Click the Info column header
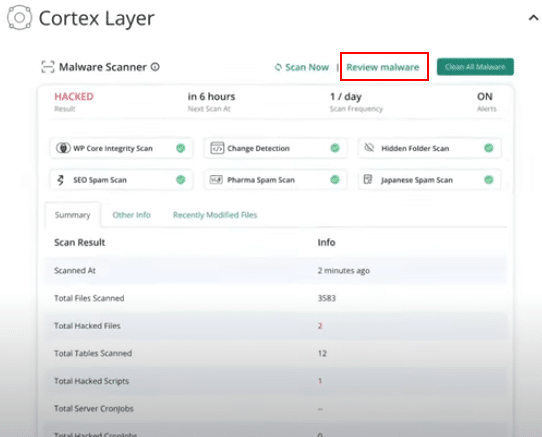The height and width of the screenshot is (437, 542). pyautogui.click(x=326, y=242)
